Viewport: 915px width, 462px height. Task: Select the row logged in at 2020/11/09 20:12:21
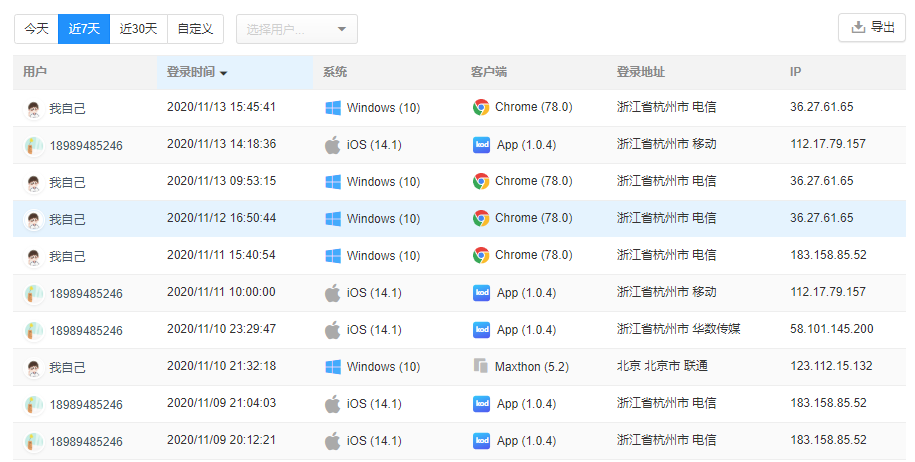tap(221, 440)
